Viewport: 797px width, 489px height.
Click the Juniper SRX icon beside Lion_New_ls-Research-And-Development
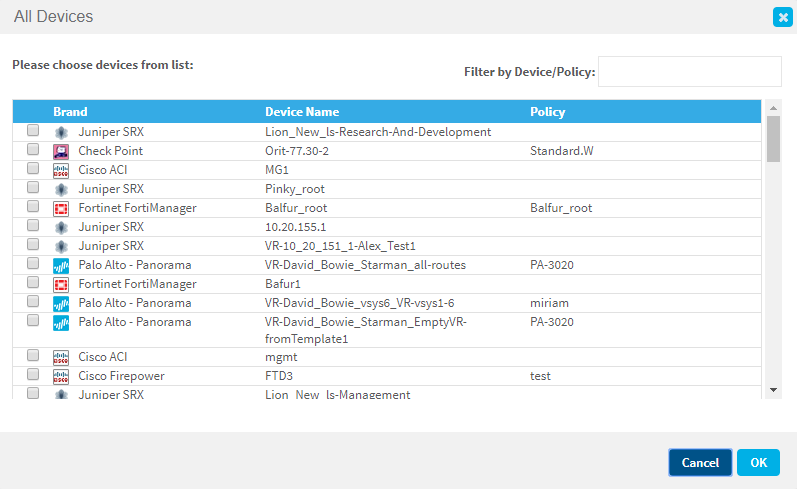(x=60, y=132)
